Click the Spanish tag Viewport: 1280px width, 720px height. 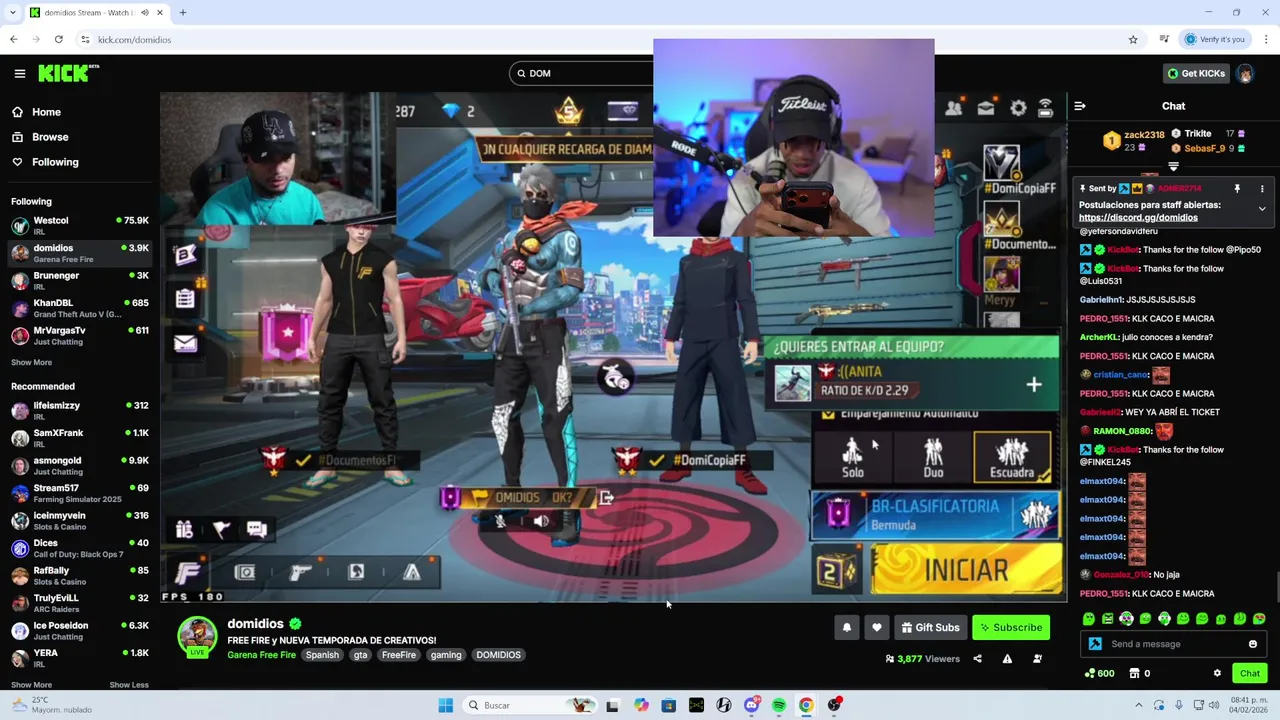322,655
